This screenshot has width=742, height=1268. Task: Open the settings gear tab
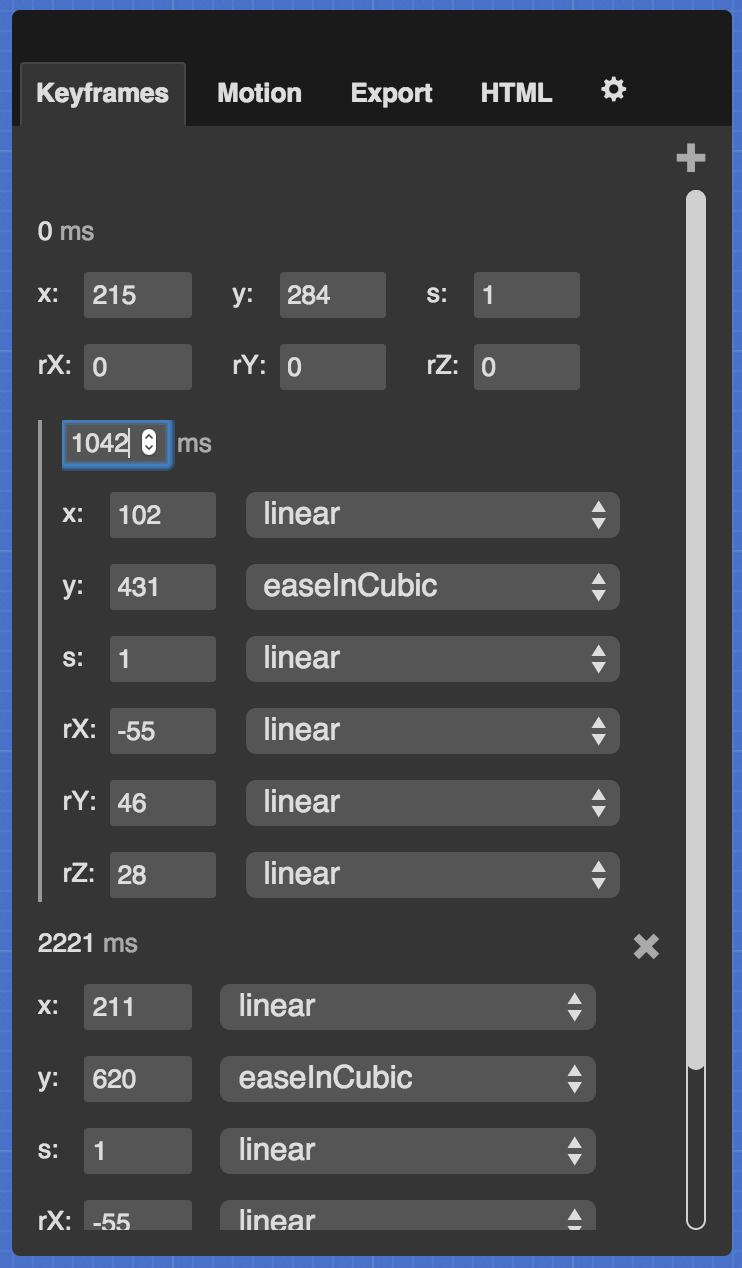click(x=613, y=90)
